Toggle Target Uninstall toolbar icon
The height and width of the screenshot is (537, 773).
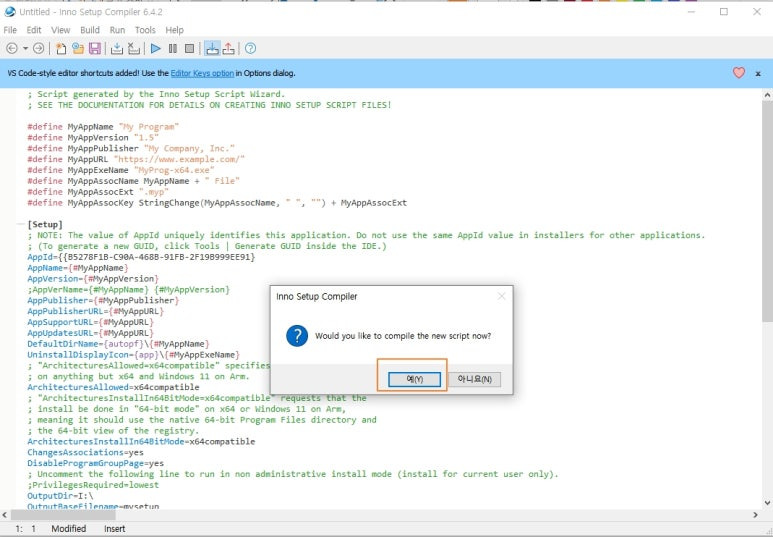point(228,48)
